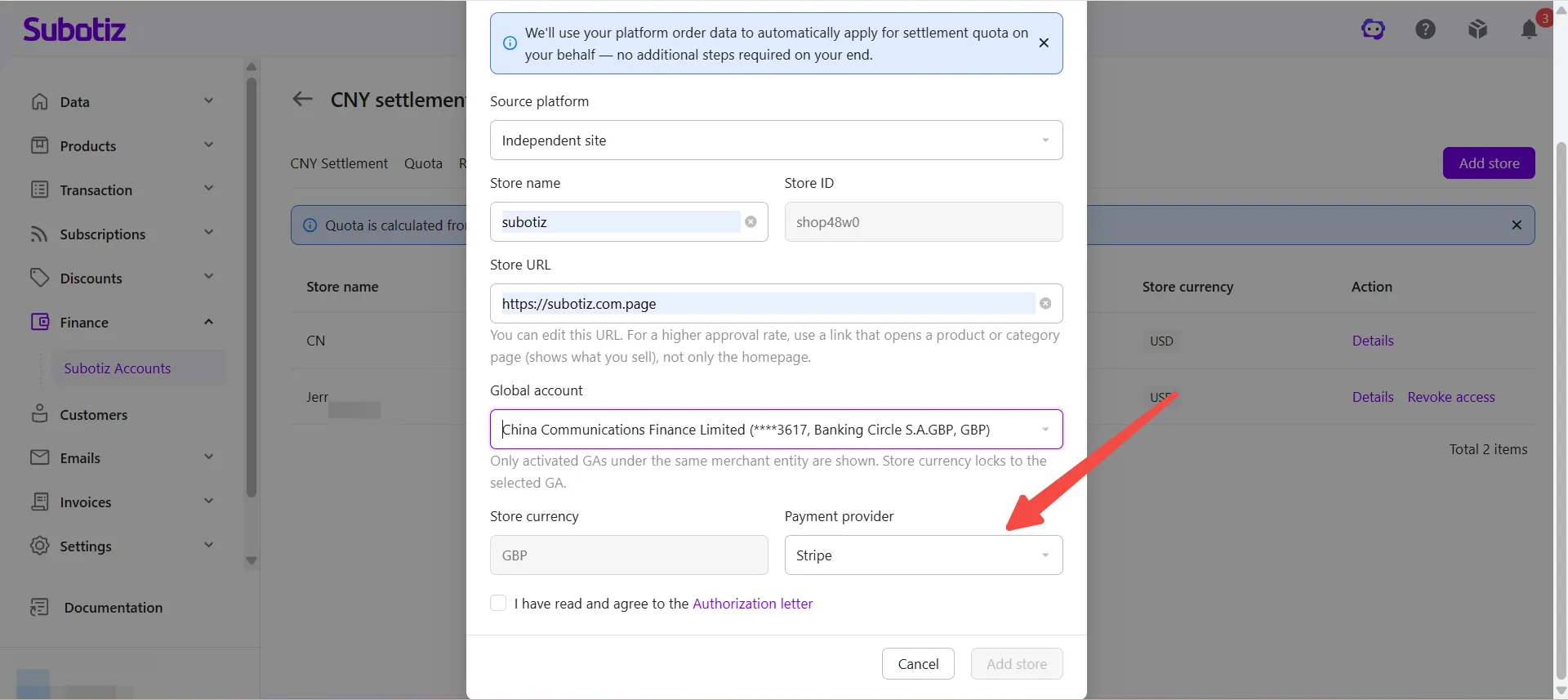Click the Action column header
This screenshot has width=1568, height=700.
click(x=1371, y=287)
